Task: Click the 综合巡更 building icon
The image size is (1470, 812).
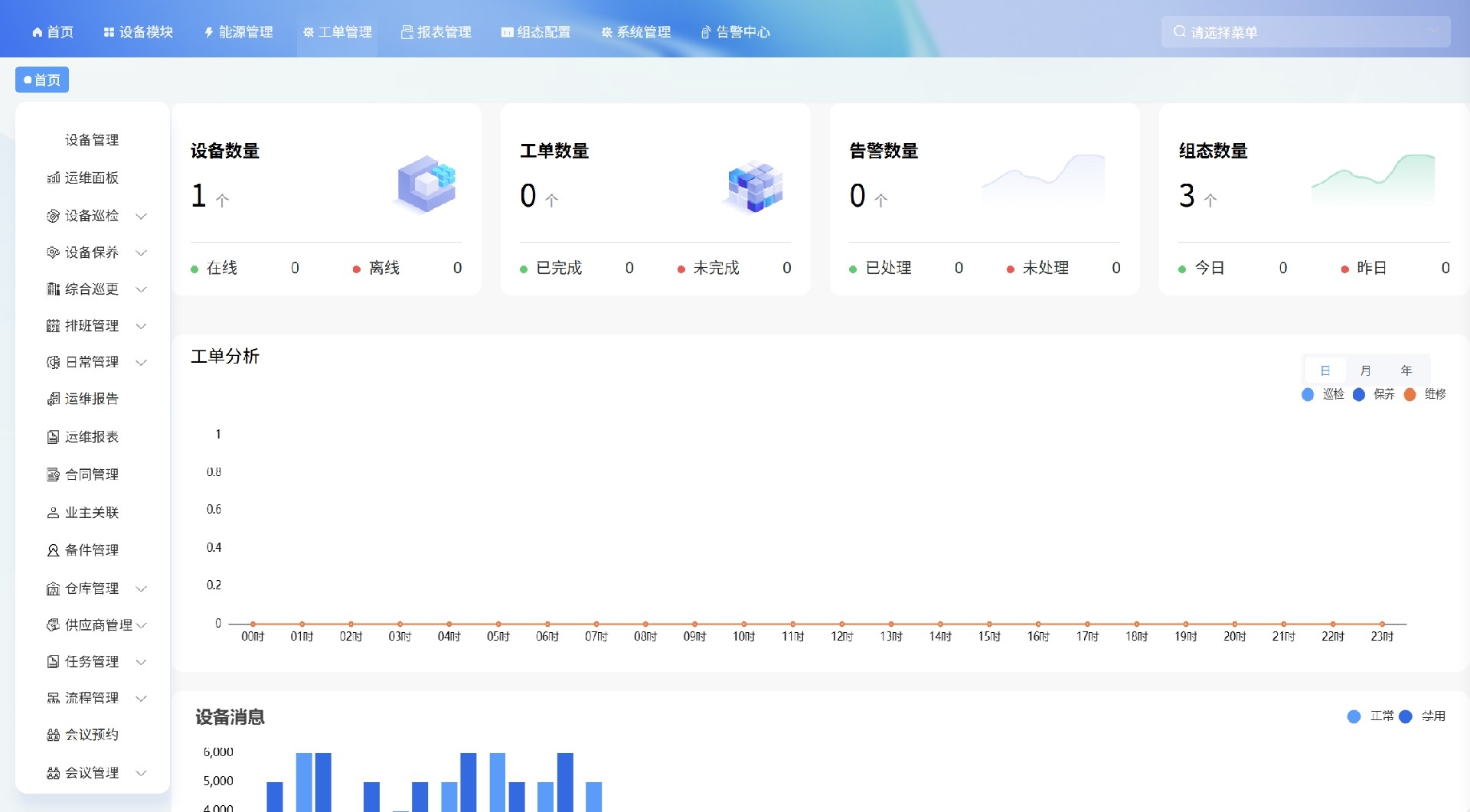Action: coord(53,289)
